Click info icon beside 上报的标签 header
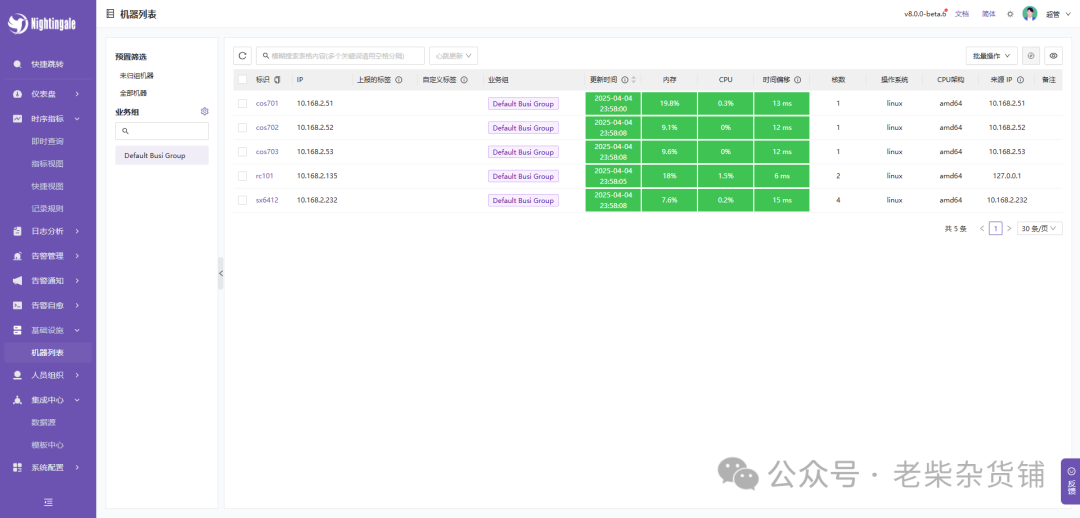Screen dimensions: 1080x518 (399, 80)
